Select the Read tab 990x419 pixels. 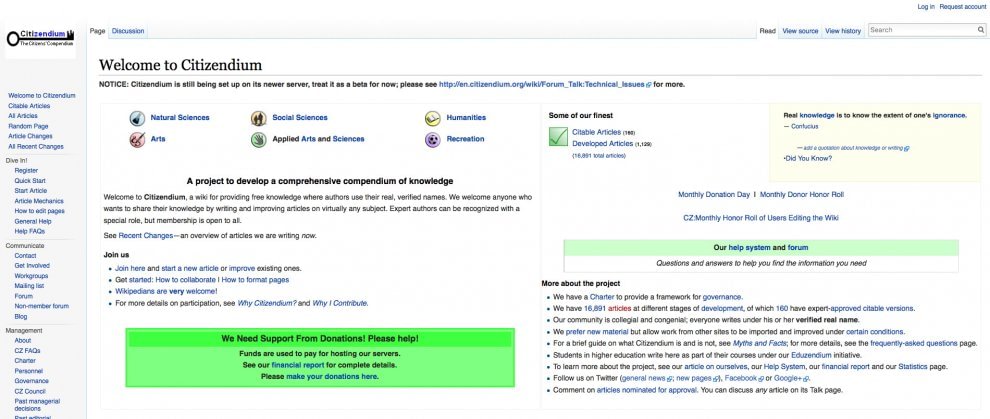(767, 31)
